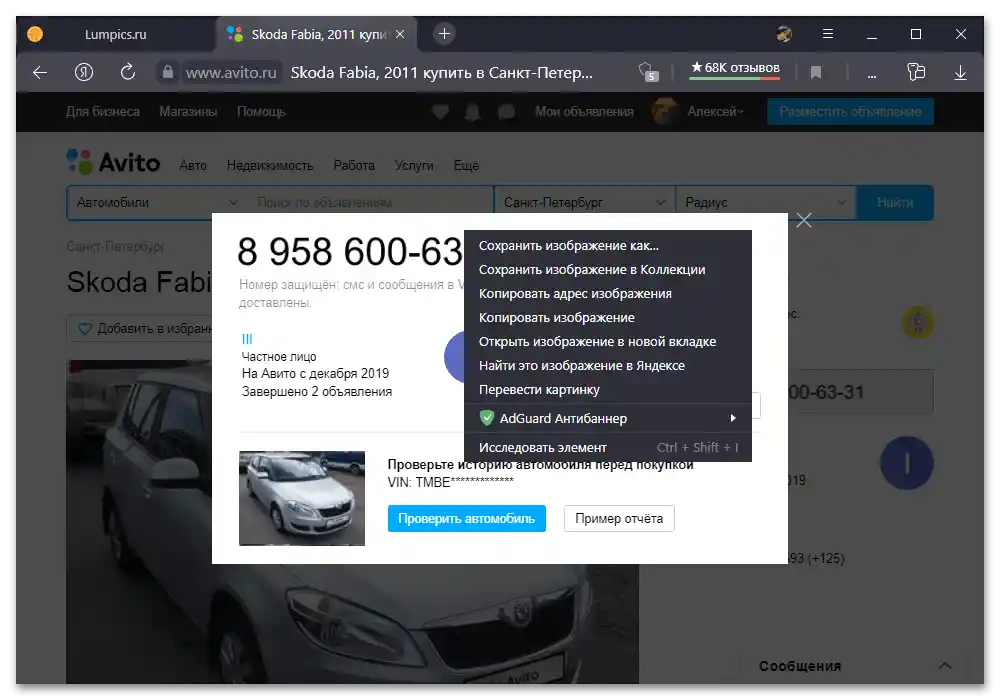The height and width of the screenshot is (700, 1000).
Task: Bookmark this page with the bookmark icon
Action: pyautogui.click(x=816, y=73)
